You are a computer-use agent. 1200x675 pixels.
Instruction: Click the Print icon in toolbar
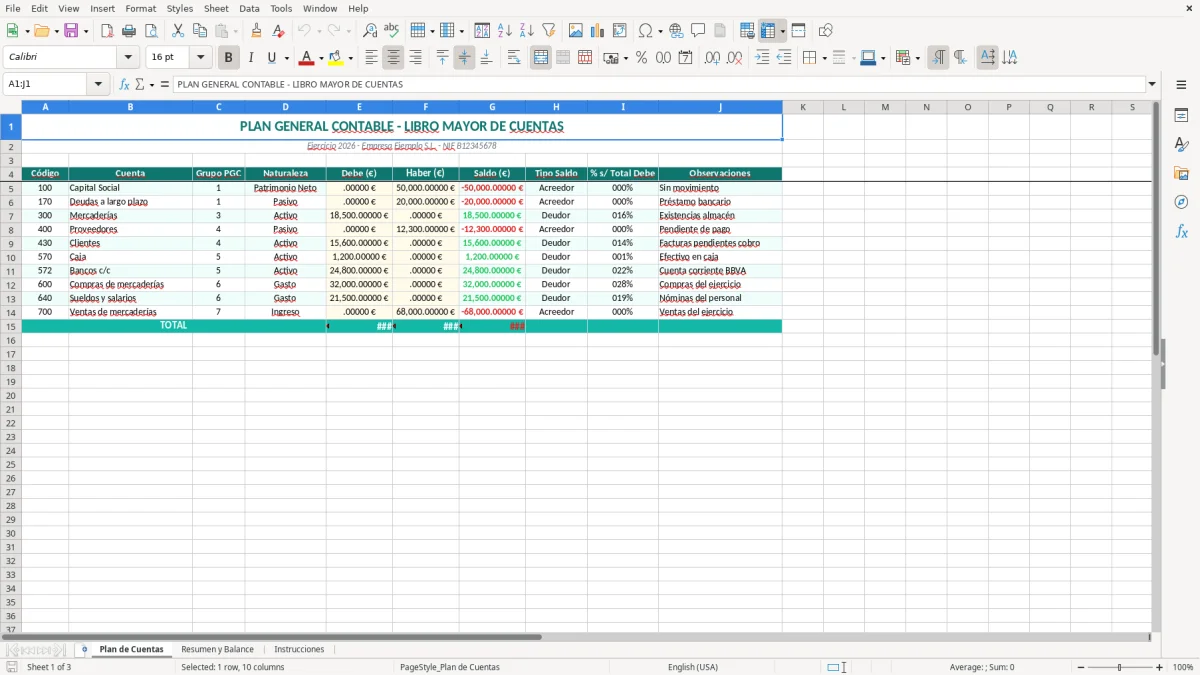[x=129, y=31]
